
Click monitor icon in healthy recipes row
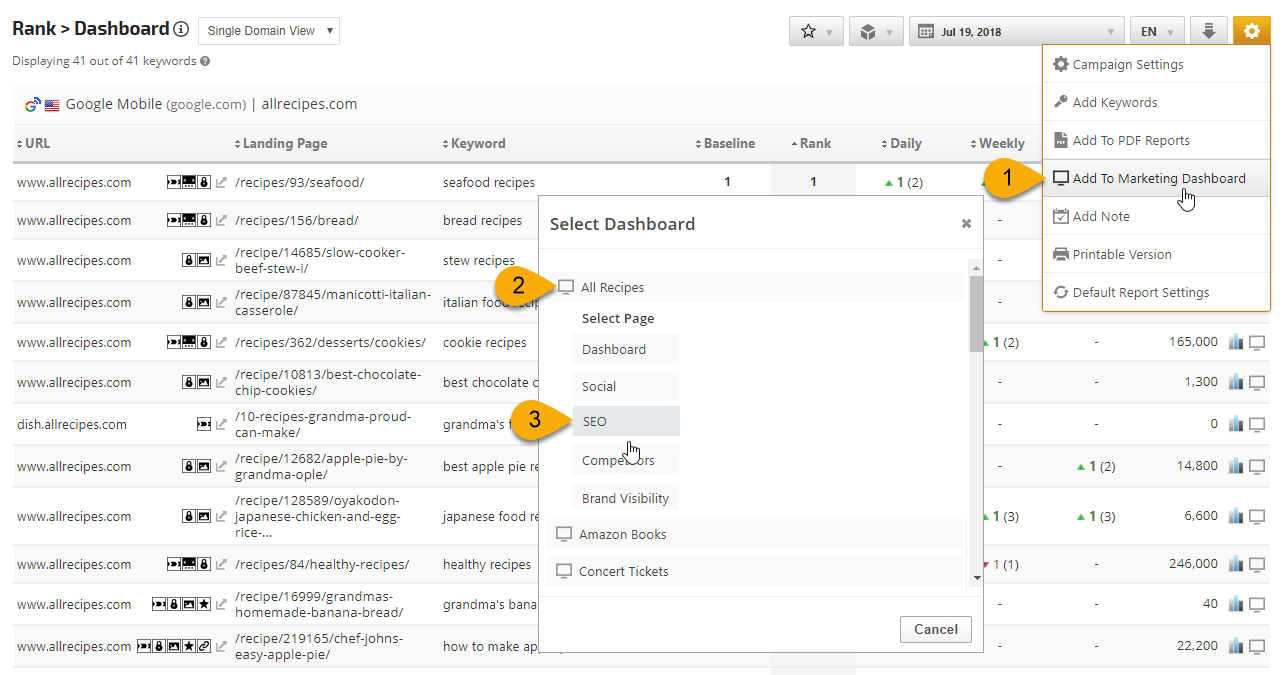click(x=1257, y=564)
